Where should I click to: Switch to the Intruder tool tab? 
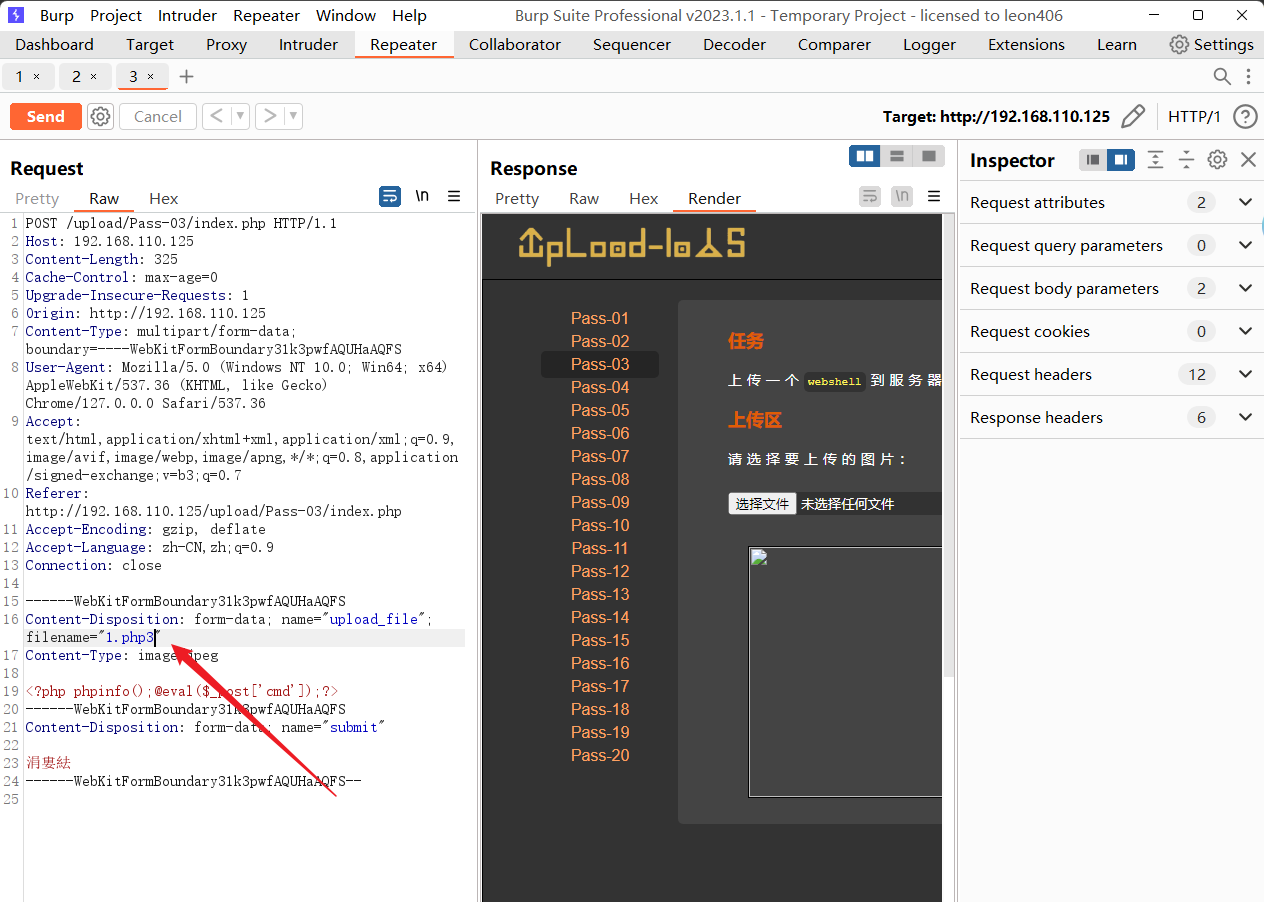click(308, 45)
